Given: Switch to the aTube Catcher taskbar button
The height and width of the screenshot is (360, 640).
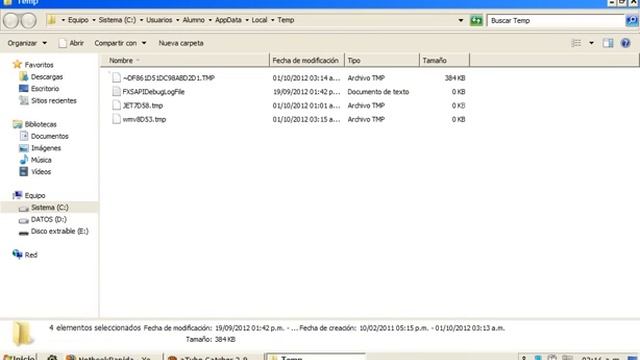Looking at the screenshot, I should pos(213,357).
